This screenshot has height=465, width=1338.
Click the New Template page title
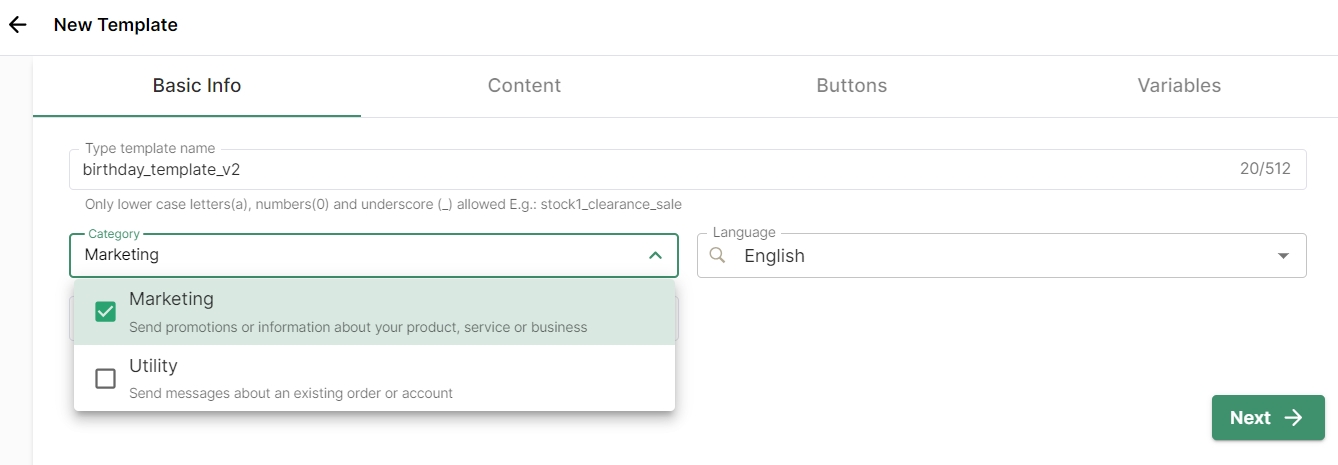116,25
